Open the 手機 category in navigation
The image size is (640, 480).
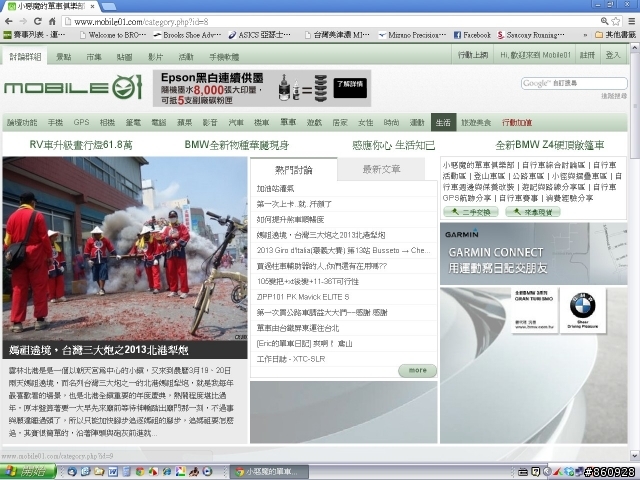click(55, 122)
